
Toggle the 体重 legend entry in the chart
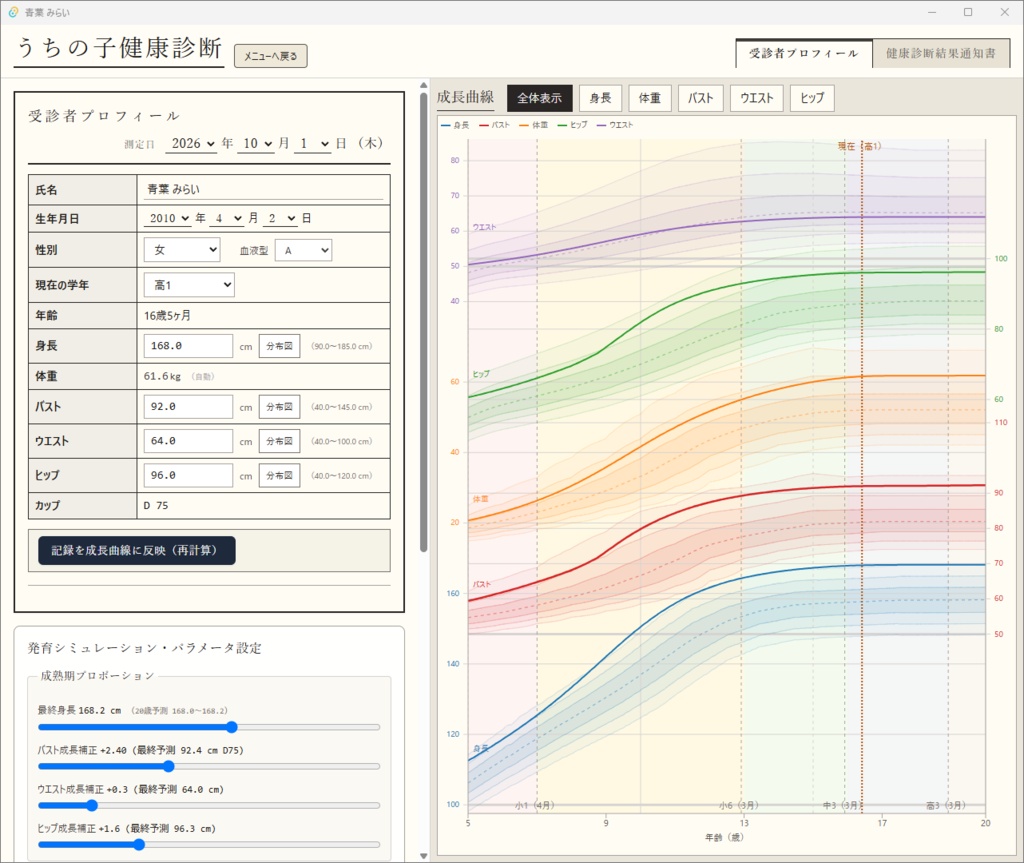pos(534,125)
